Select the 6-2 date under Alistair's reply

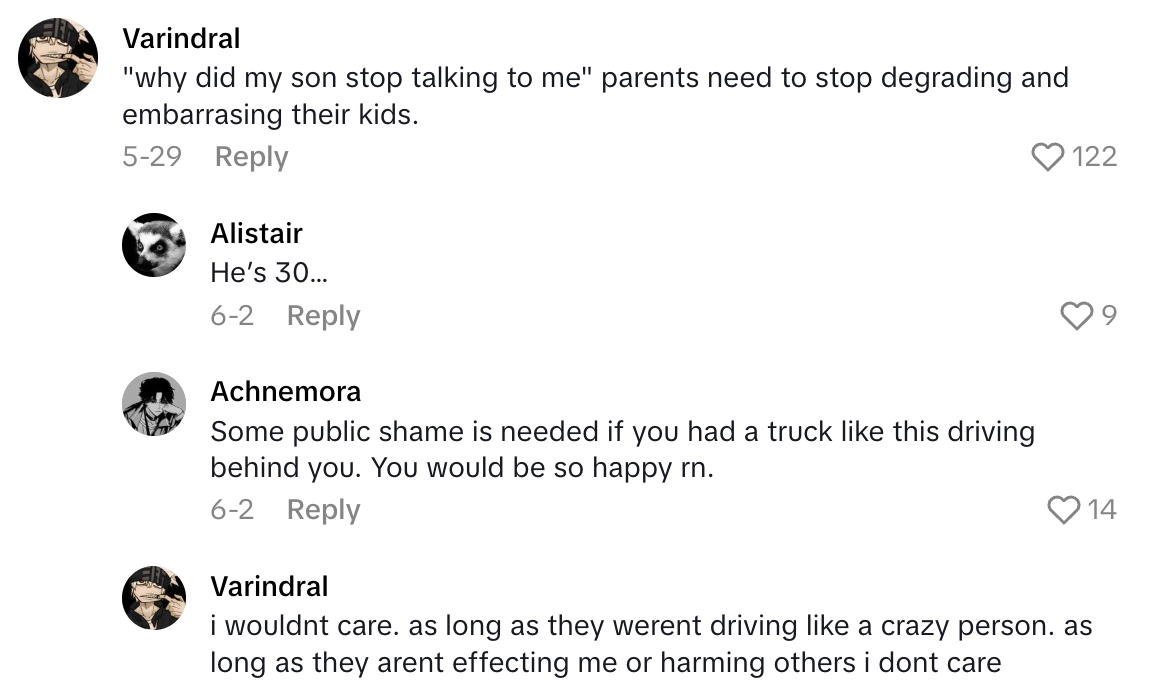231,316
